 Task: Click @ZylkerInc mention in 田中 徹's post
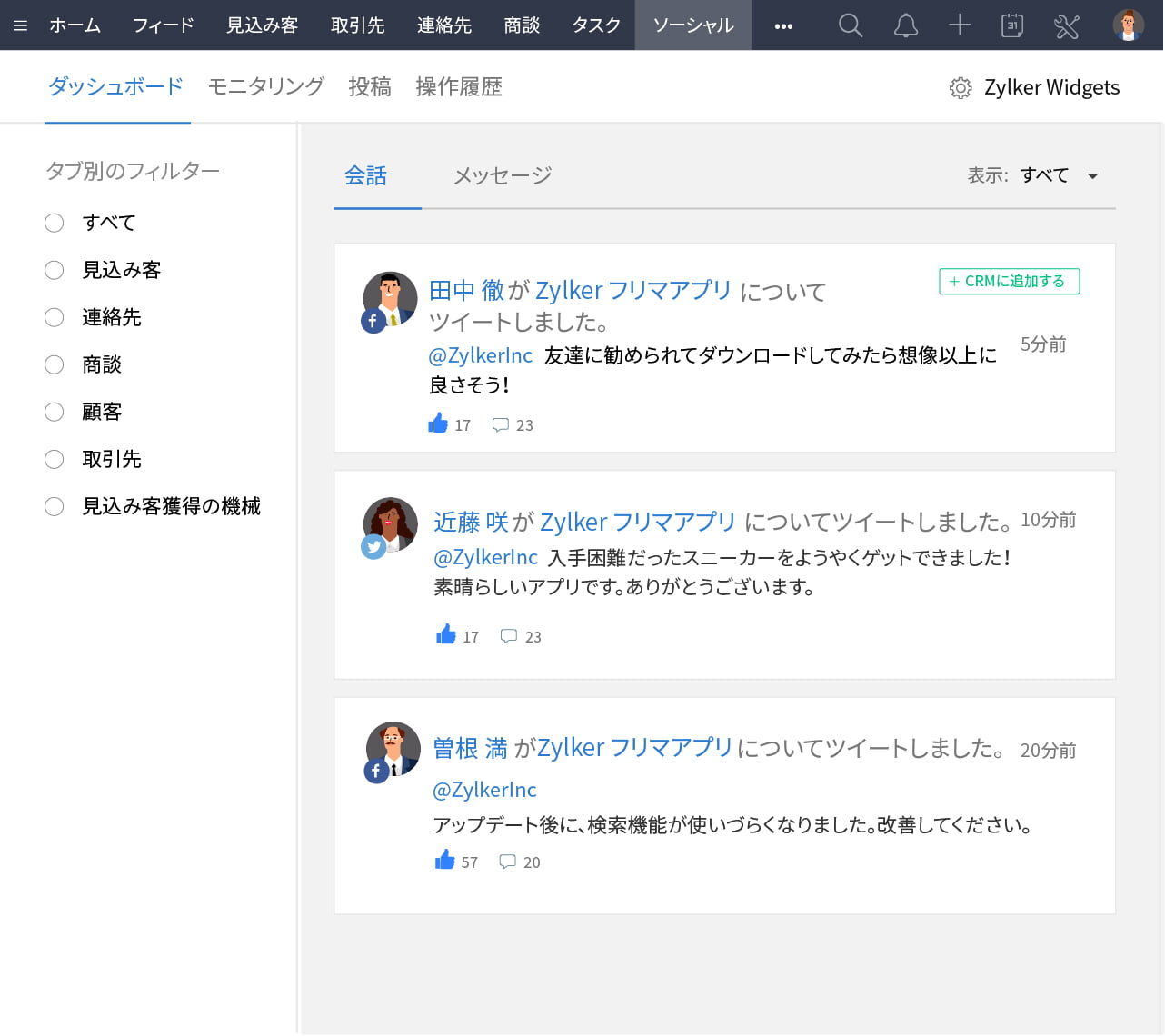481,355
